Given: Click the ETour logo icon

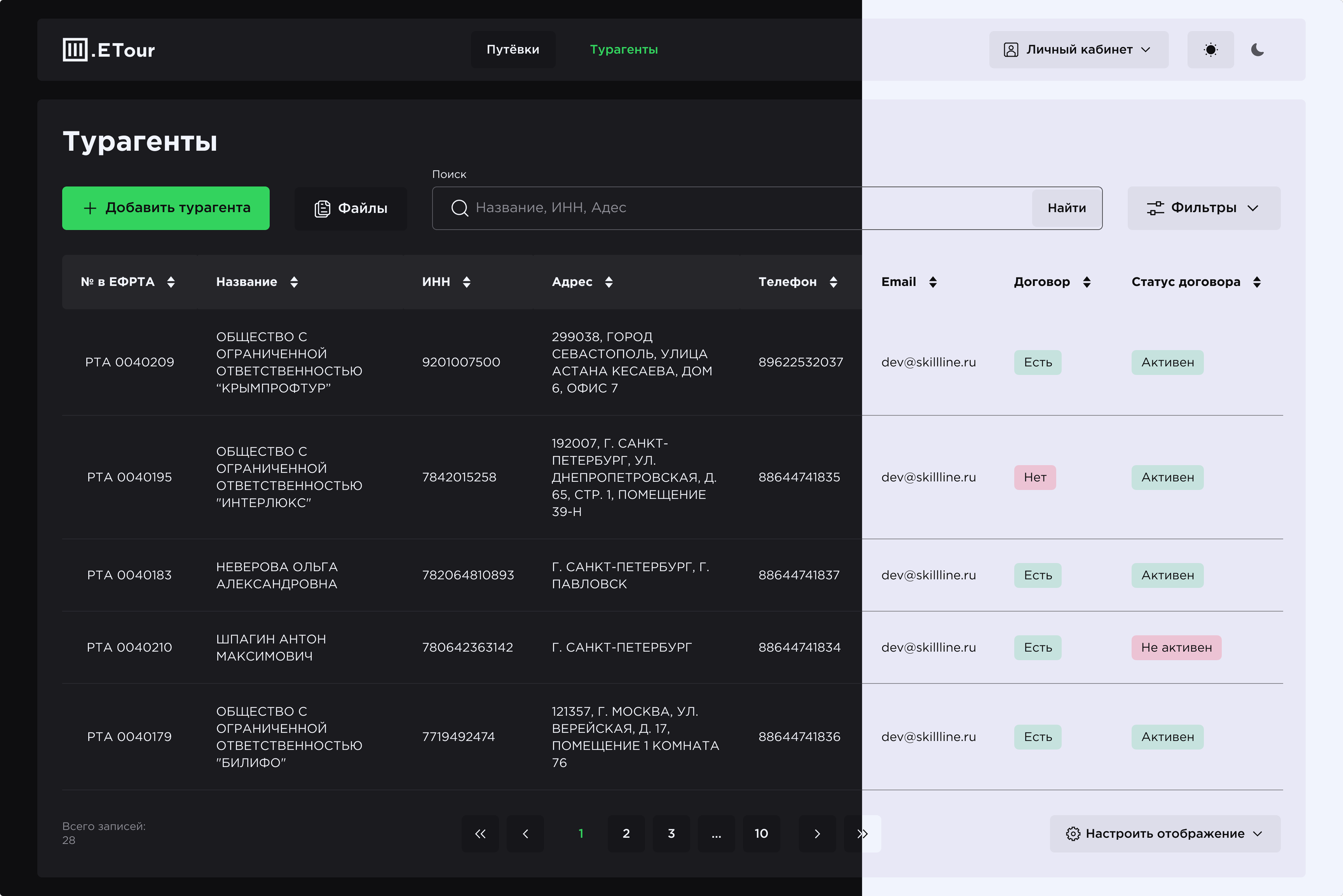Looking at the screenshot, I should pos(75,50).
